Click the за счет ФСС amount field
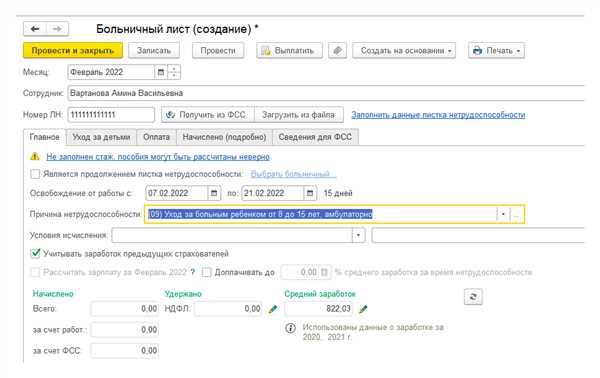 [125, 350]
